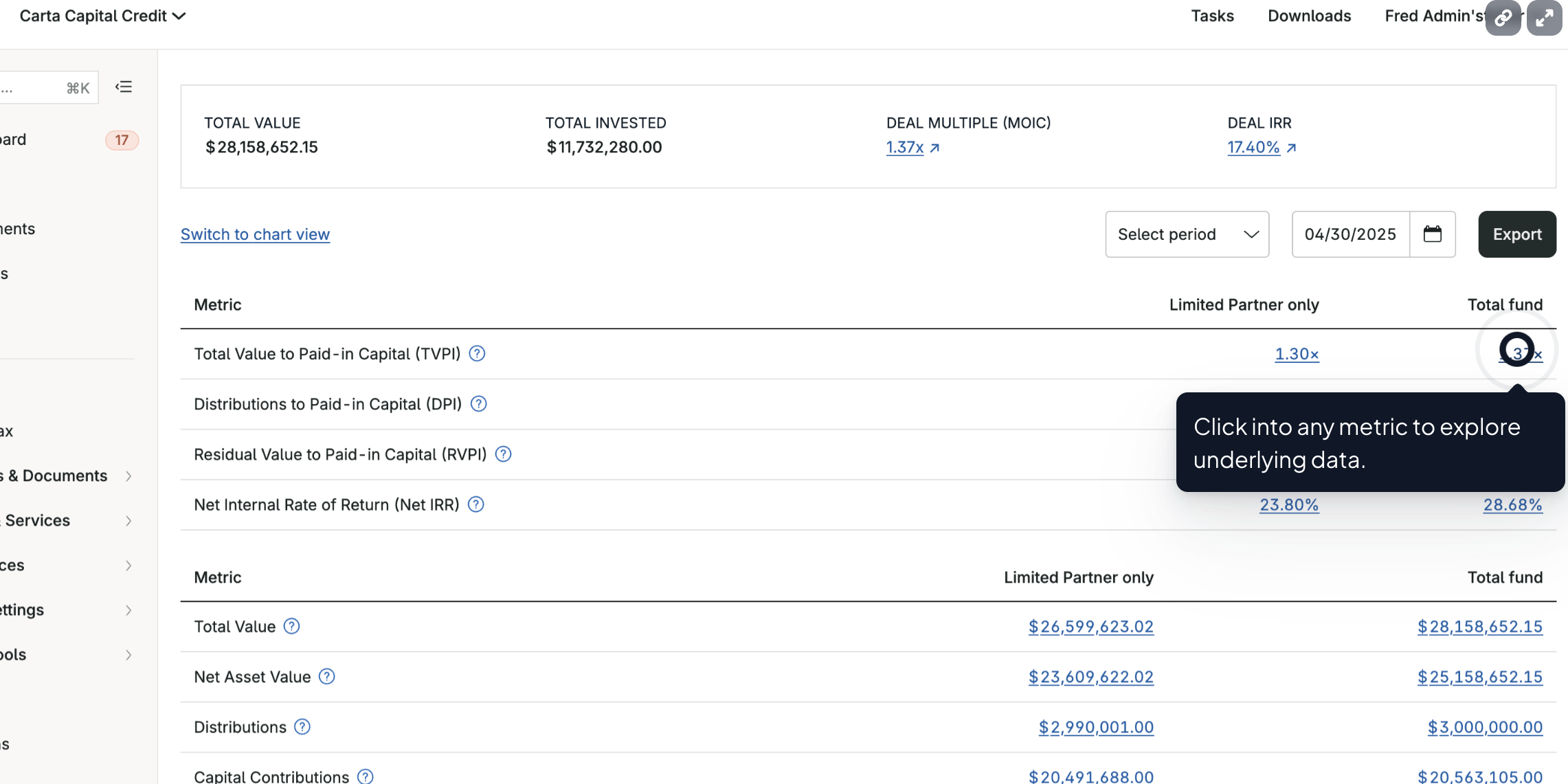Screen dimensions: 1568x784
Task: Switch to chart view
Action: coord(255,234)
